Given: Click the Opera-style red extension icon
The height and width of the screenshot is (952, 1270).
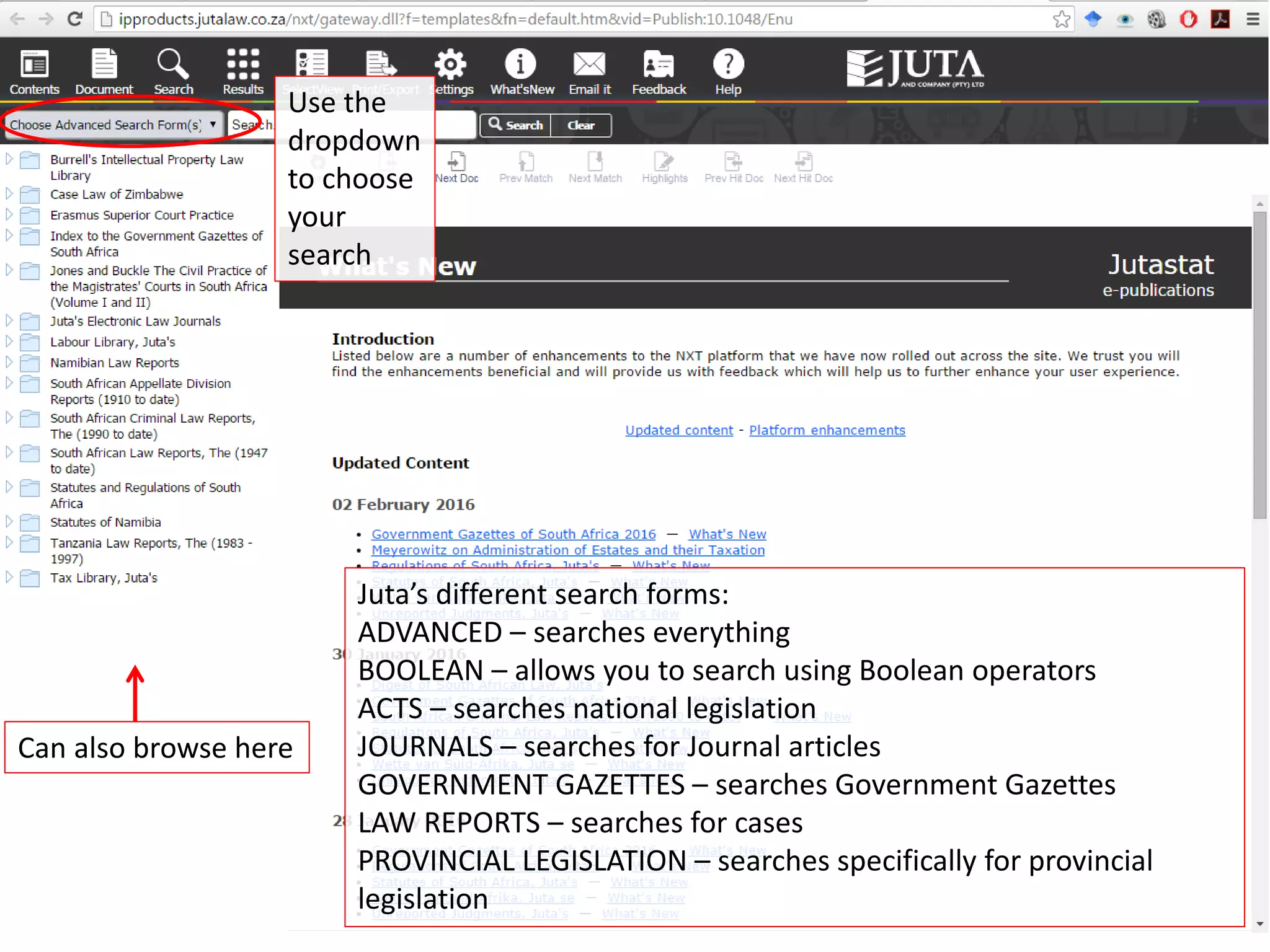Looking at the screenshot, I should click(1188, 19).
